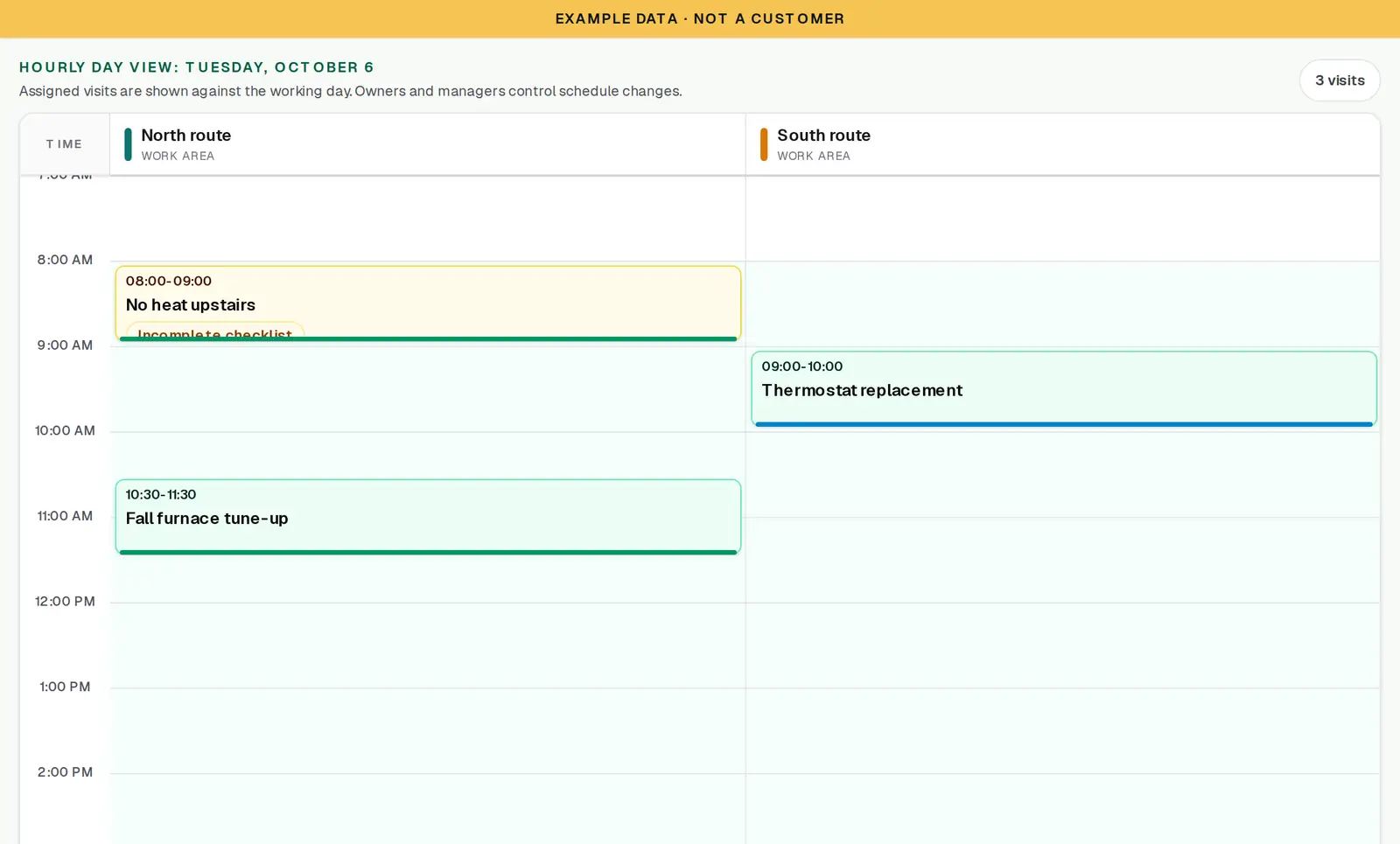
Task: Click the 12:00 PM hour label
Action: [65, 602]
